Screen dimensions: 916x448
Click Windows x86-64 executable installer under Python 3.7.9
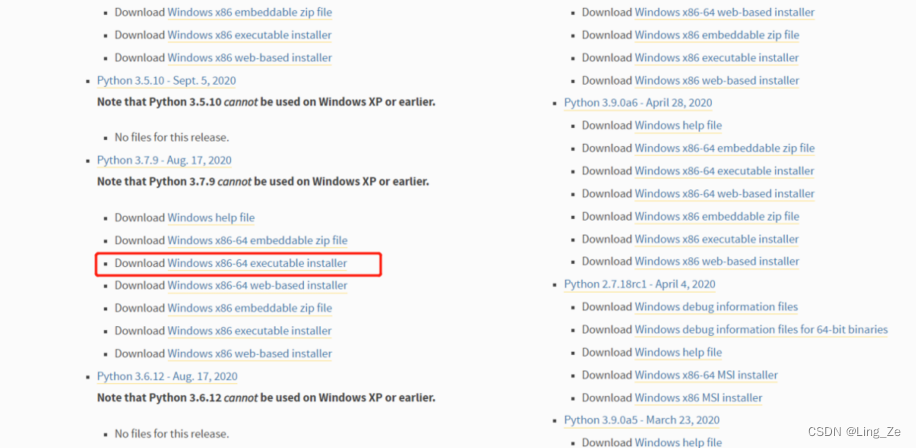tap(257, 263)
